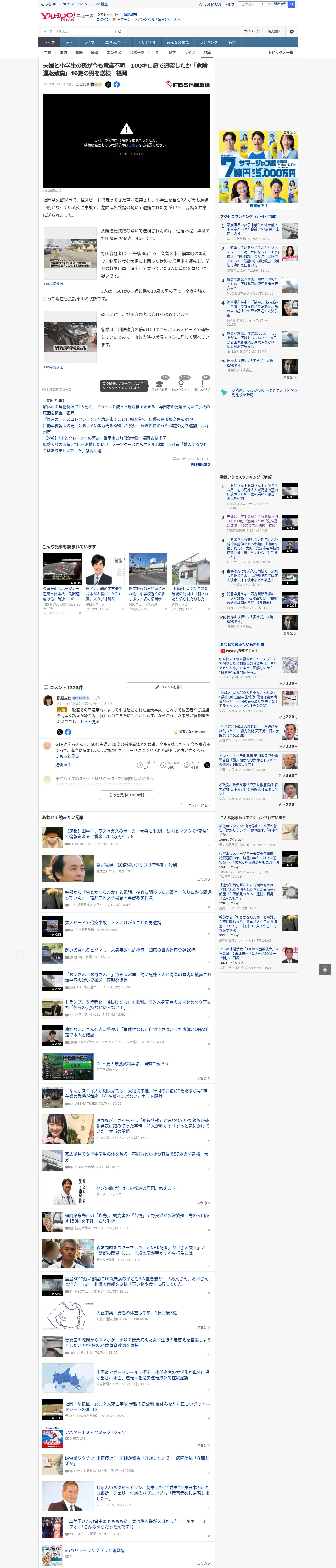The height and width of the screenshot is (1568, 336).
Task: Open 【速報】田中圭、ラスベガスのポーカー大会 article
Action: pyautogui.click(x=137, y=833)
